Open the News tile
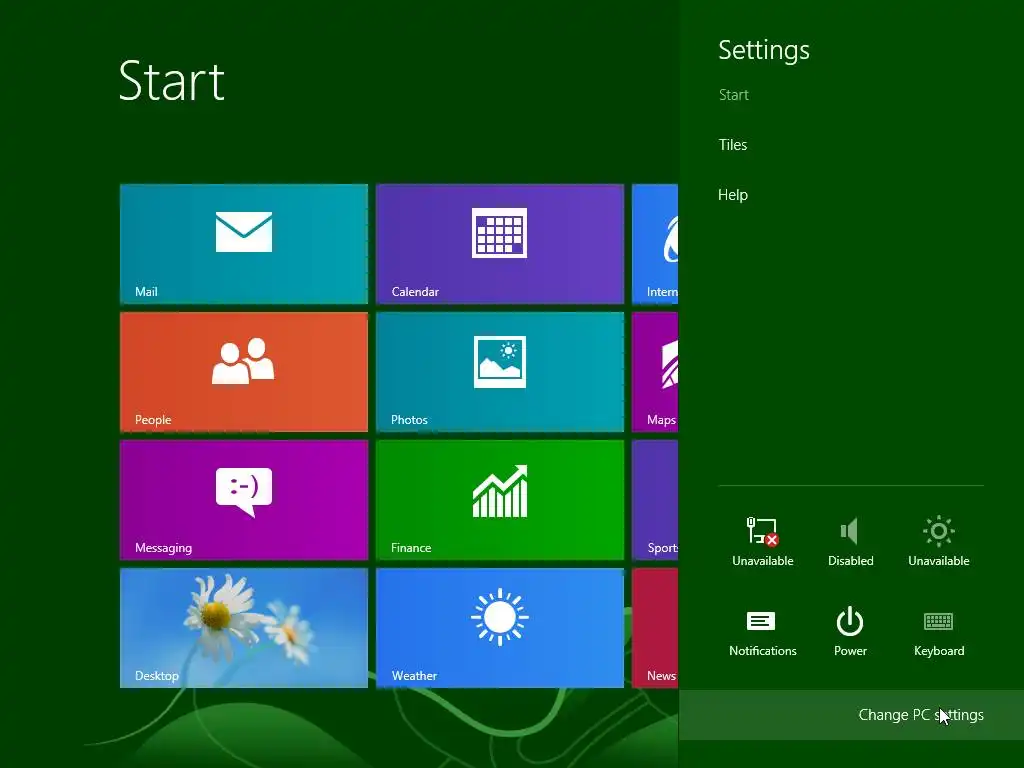 tap(655, 628)
